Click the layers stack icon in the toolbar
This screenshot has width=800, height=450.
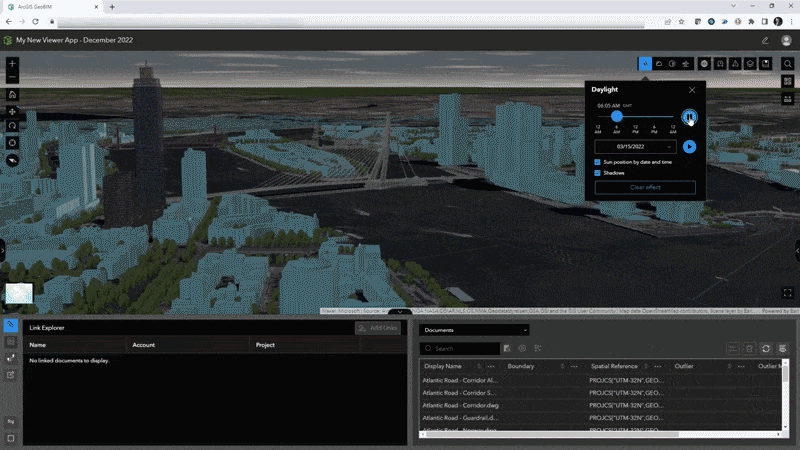(750, 64)
